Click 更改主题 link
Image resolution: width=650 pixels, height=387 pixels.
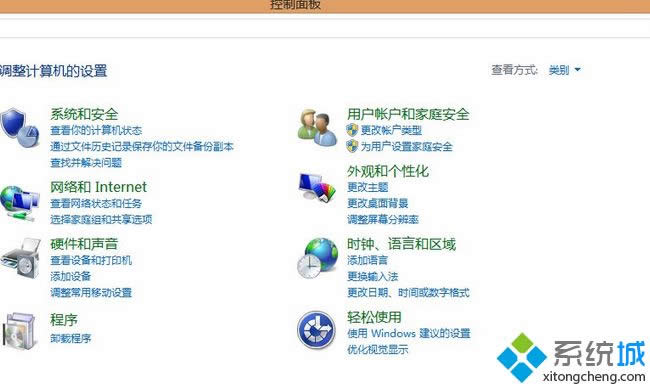pyautogui.click(x=368, y=187)
